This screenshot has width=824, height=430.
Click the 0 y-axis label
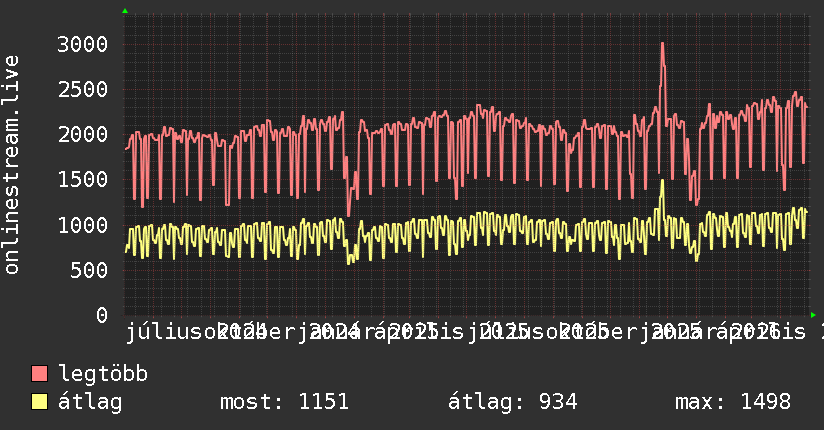(102, 315)
